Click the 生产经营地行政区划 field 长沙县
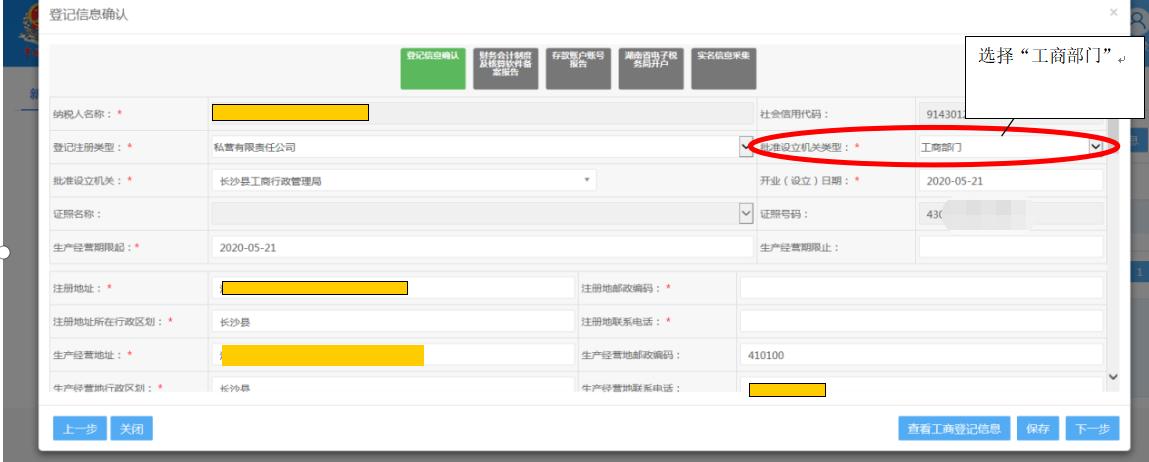Viewport: 1149px width, 462px height. tap(393, 386)
